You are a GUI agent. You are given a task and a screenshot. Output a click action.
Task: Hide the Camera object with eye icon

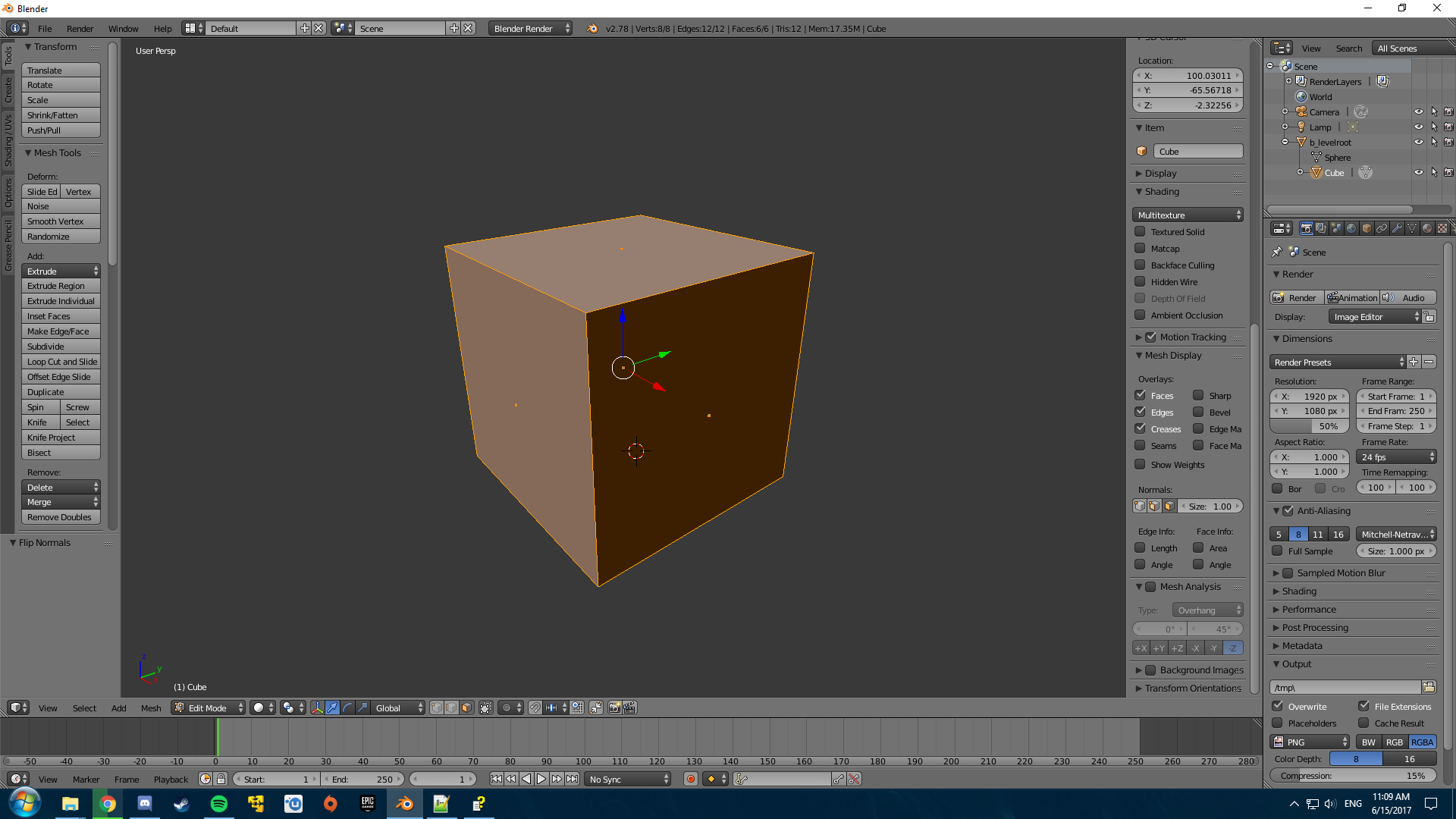(1418, 111)
